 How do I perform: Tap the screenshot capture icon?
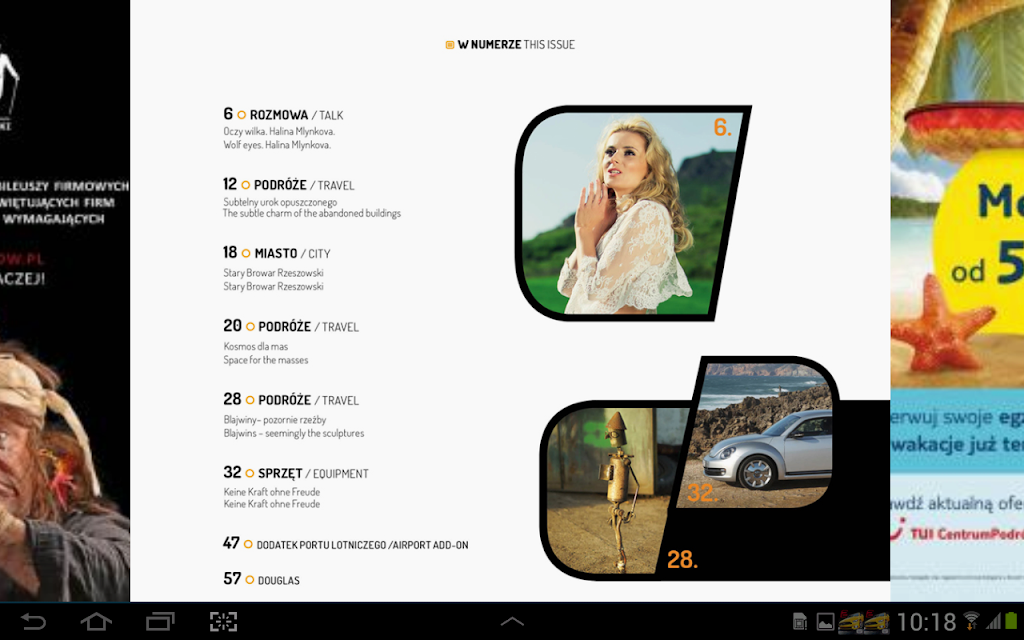(223, 621)
